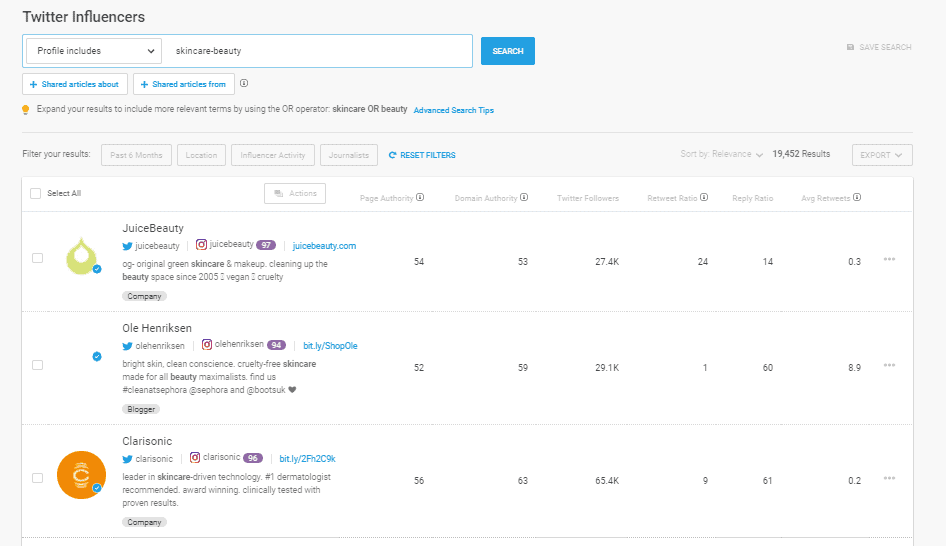The height and width of the screenshot is (546, 946).
Task: Open the EXPORT dropdown
Action: coord(882,155)
